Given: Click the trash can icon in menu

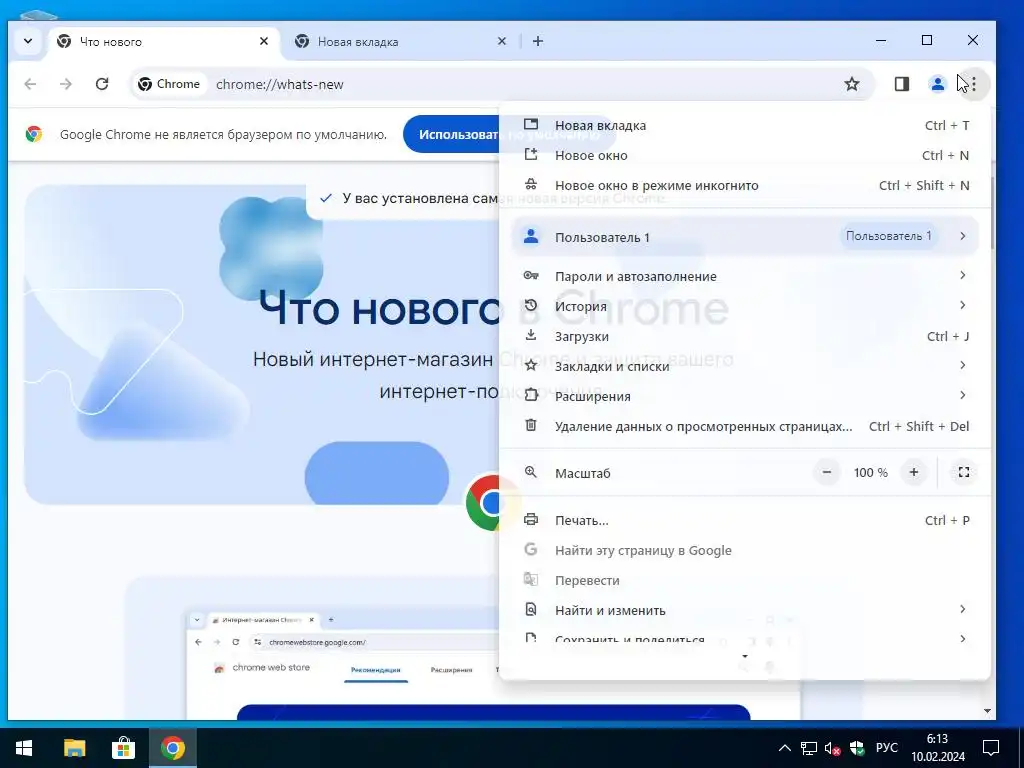Looking at the screenshot, I should point(531,425).
